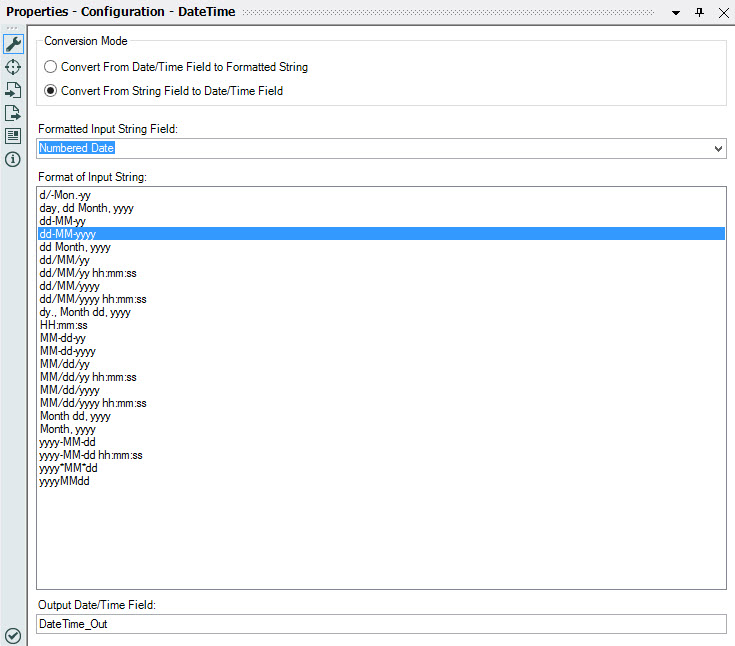Open the Formatted Input String Field dropdown

pyautogui.click(x=717, y=148)
